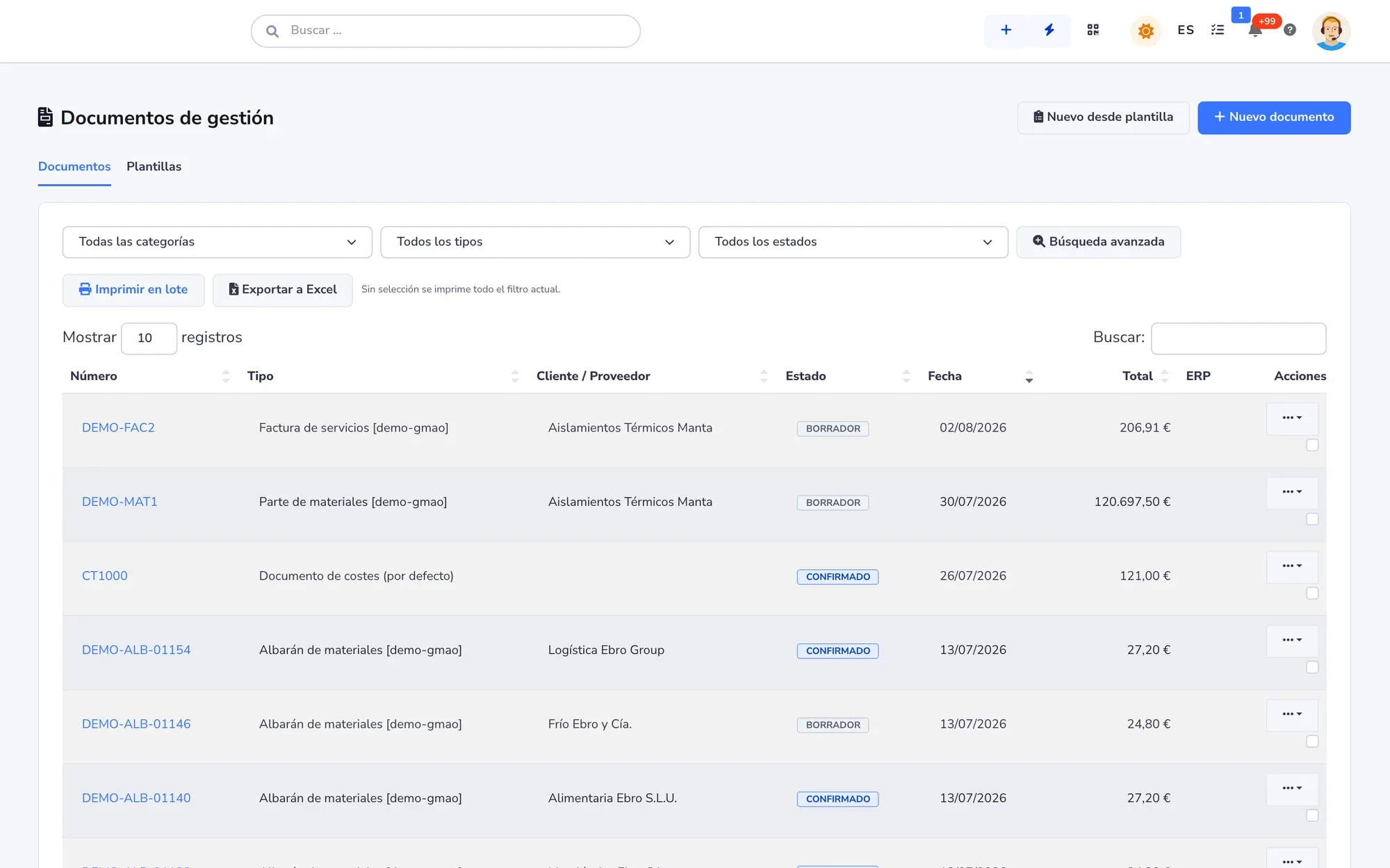
Task: Open the user avatar profile menu
Action: 1331,31
